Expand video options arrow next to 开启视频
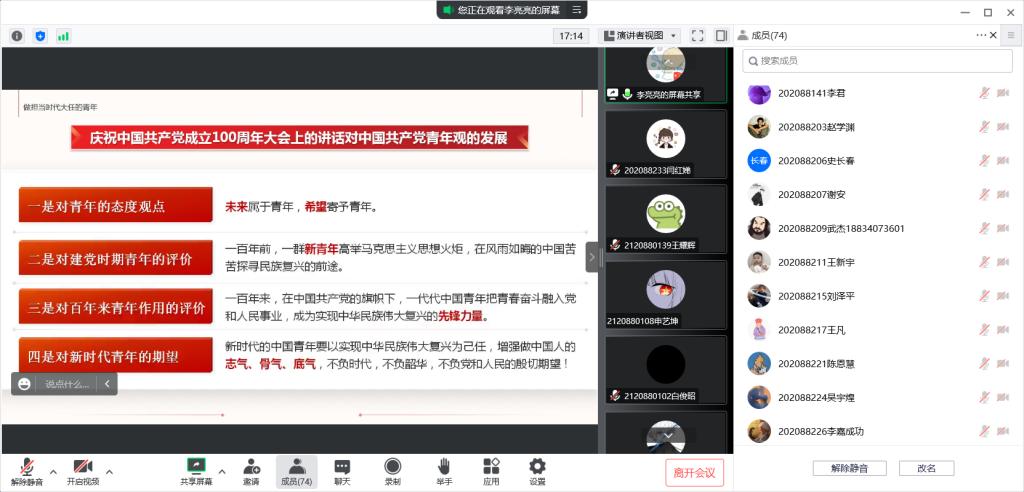The image size is (1024, 492). pos(109,471)
